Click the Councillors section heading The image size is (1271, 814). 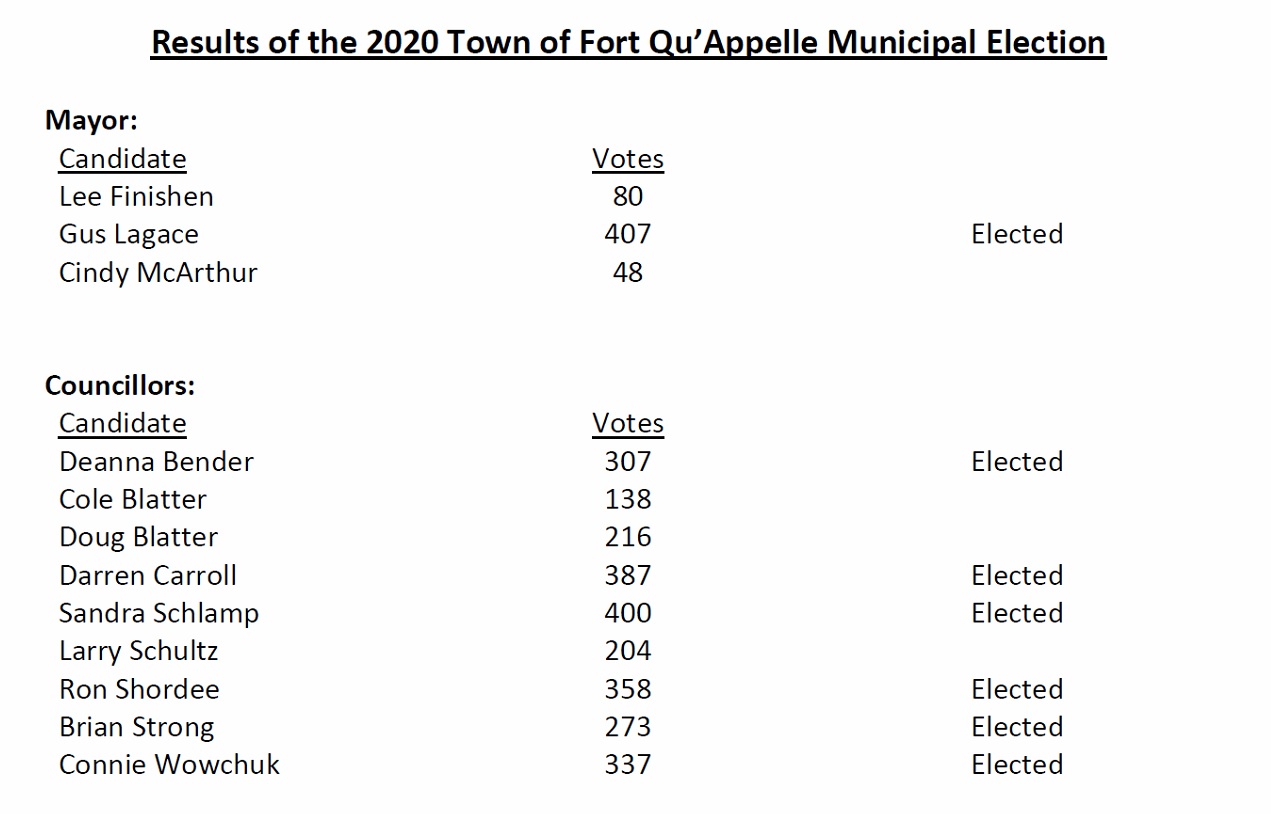[x=120, y=385]
